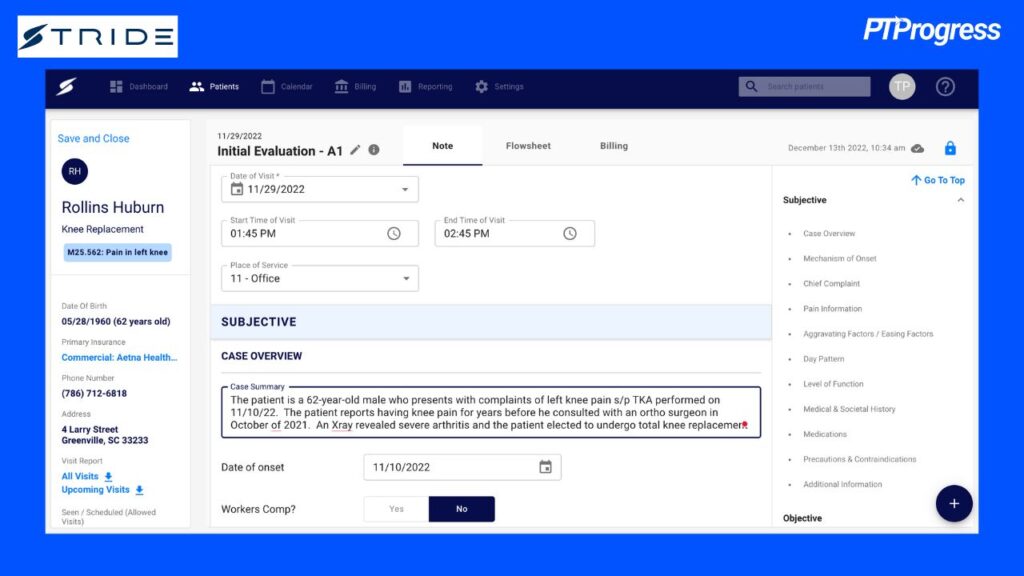Set Workers Comp to No
Screen dimensions: 1024x576
click(462, 509)
